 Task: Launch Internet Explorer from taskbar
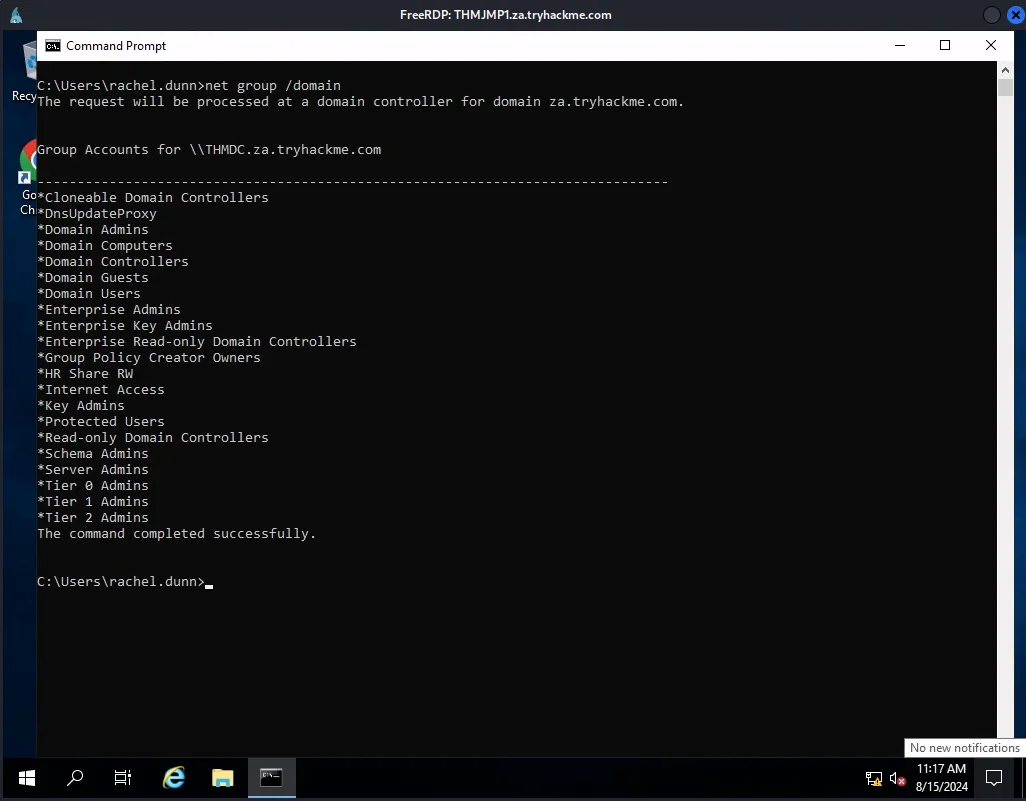pos(173,778)
